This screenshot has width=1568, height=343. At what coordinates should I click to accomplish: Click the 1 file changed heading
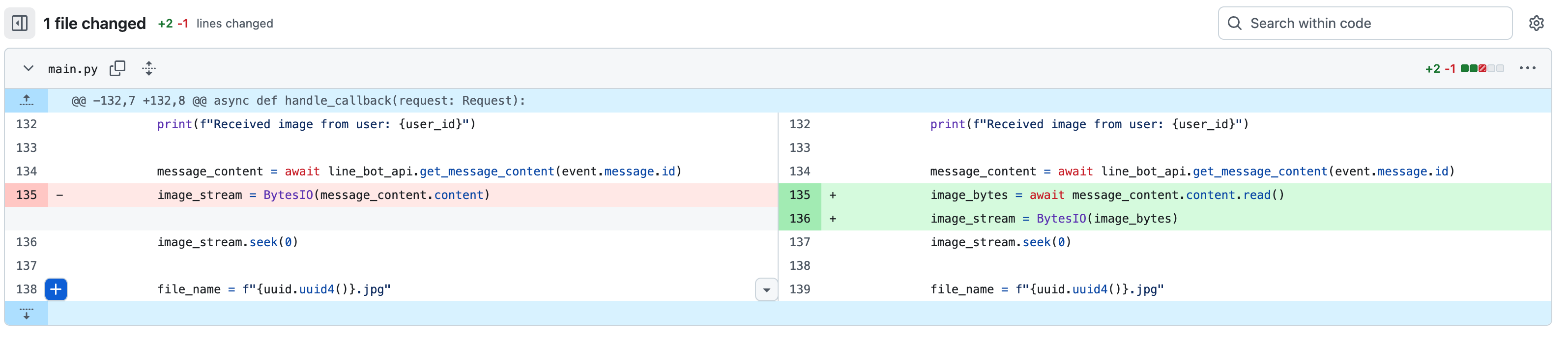click(94, 23)
